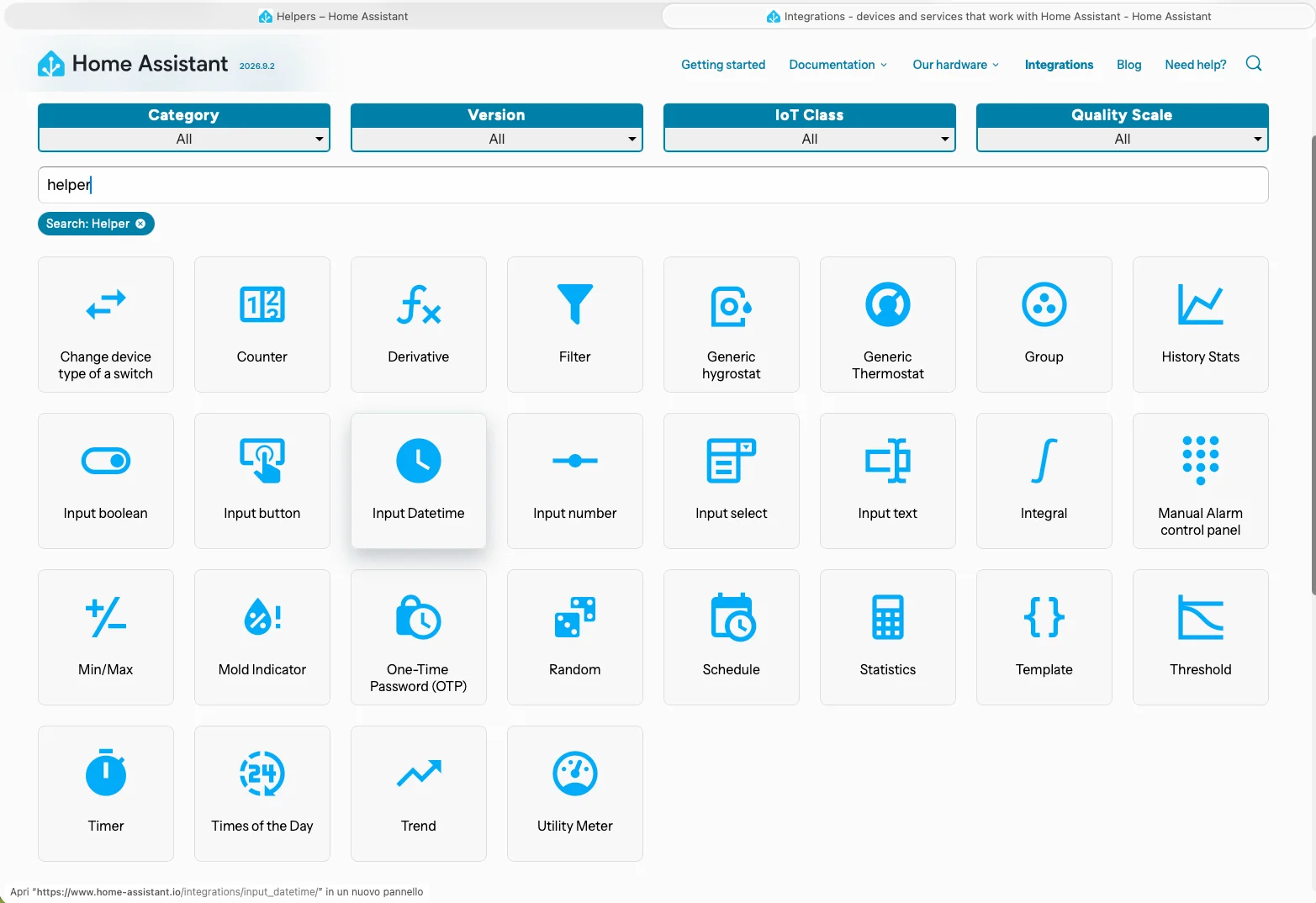The image size is (1316, 903).
Task: Open the IoT Class dropdown
Action: 810,139
